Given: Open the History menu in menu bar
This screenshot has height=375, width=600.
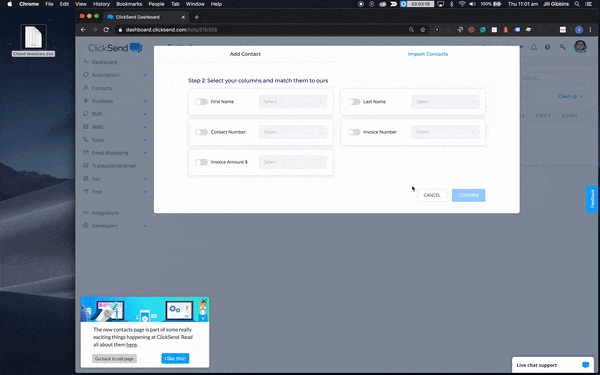Looking at the screenshot, I should click(101, 4).
